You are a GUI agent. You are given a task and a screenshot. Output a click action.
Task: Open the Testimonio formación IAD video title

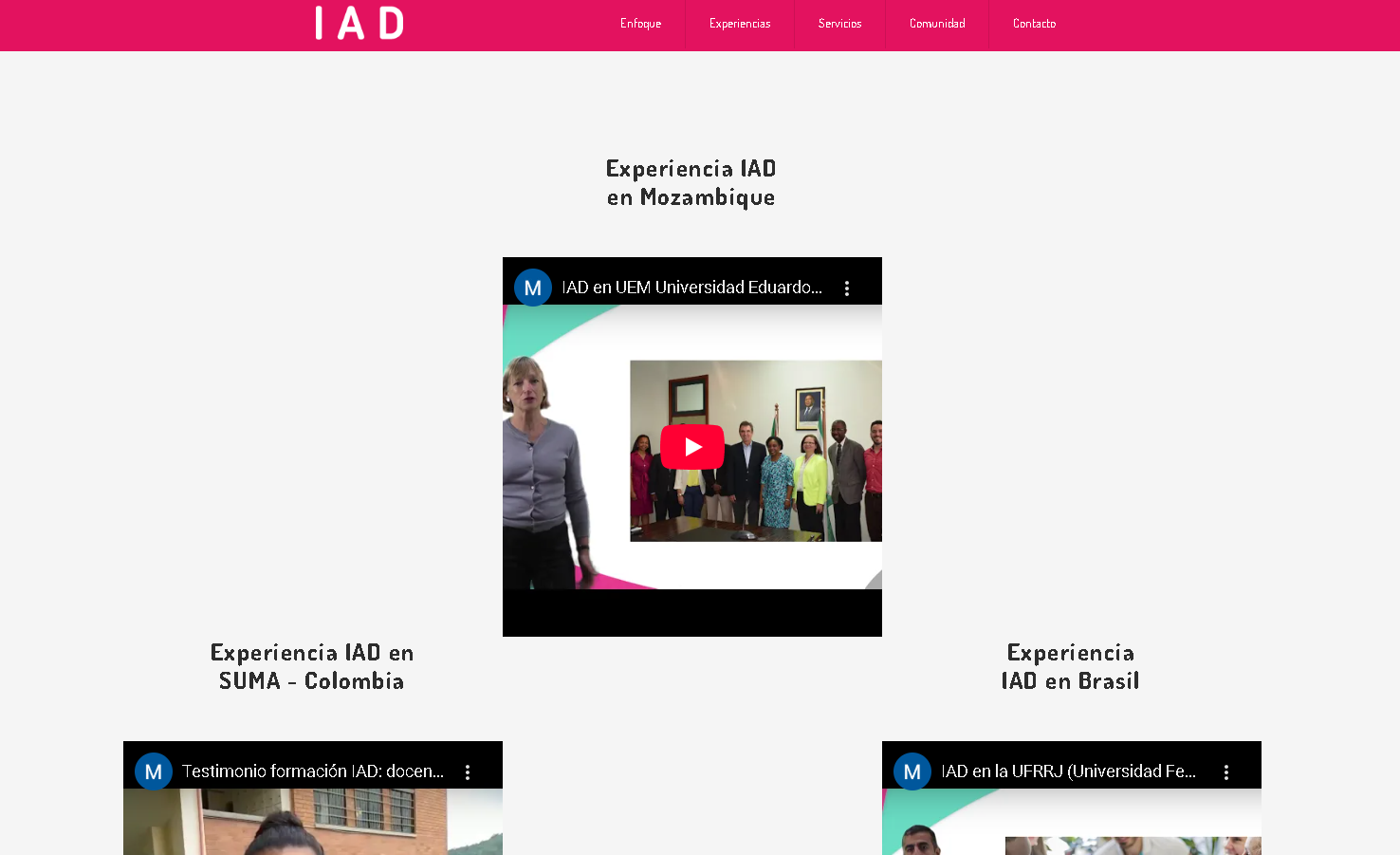[x=313, y=771]
